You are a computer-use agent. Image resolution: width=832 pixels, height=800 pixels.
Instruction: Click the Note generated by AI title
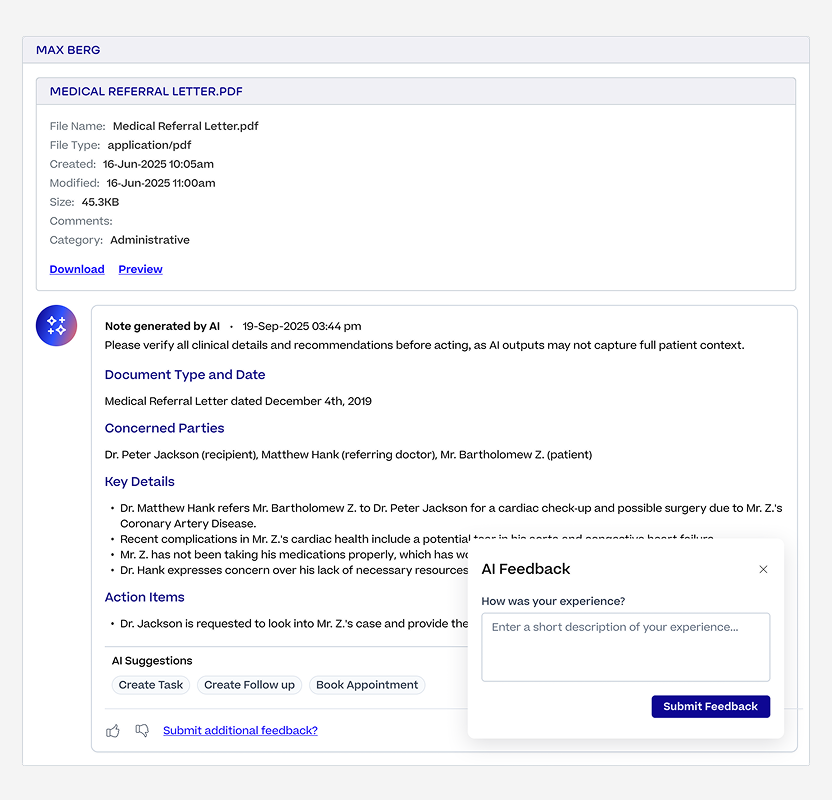coord(162,326)
